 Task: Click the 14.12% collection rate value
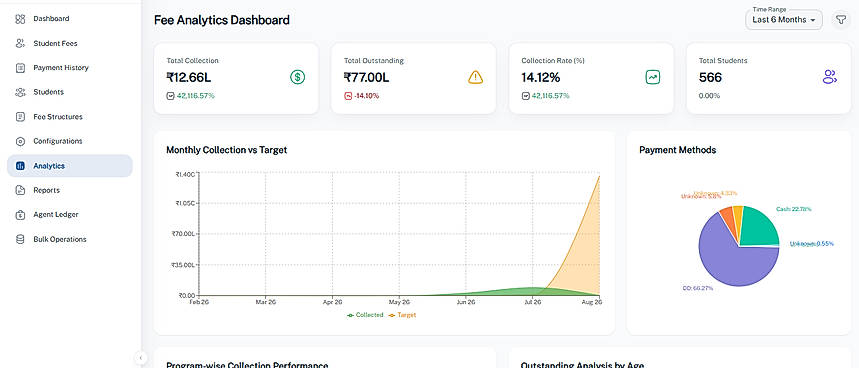541,78
